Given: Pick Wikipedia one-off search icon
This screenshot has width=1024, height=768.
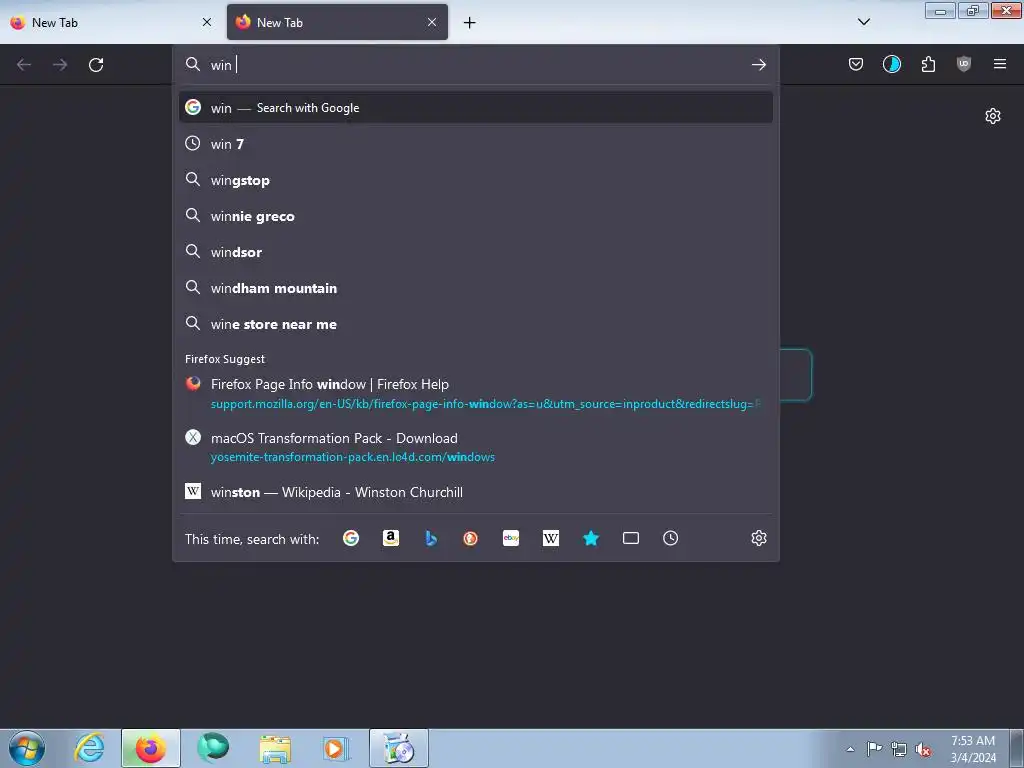Looking at the screenshot, I should 551,538.
